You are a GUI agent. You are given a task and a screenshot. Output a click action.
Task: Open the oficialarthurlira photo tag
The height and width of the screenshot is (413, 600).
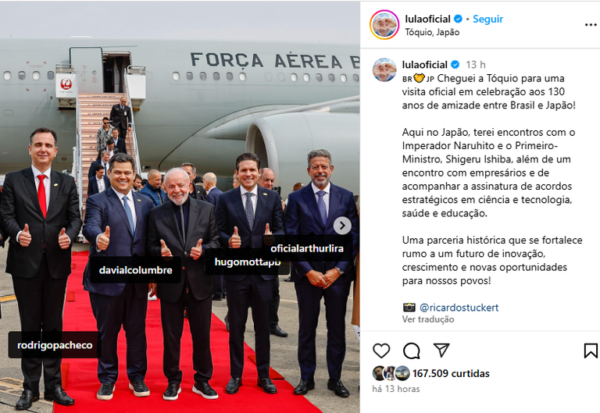pos(307,249)
